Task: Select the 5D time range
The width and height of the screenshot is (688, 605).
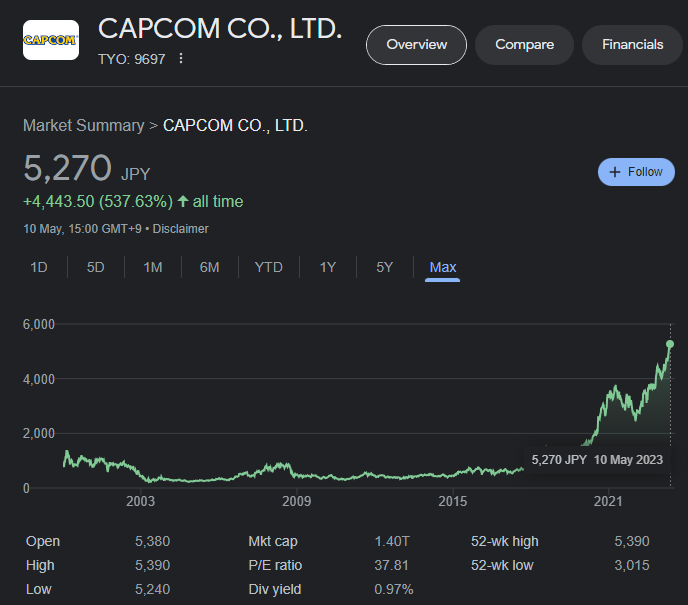Action: click(x=96, y=267)
